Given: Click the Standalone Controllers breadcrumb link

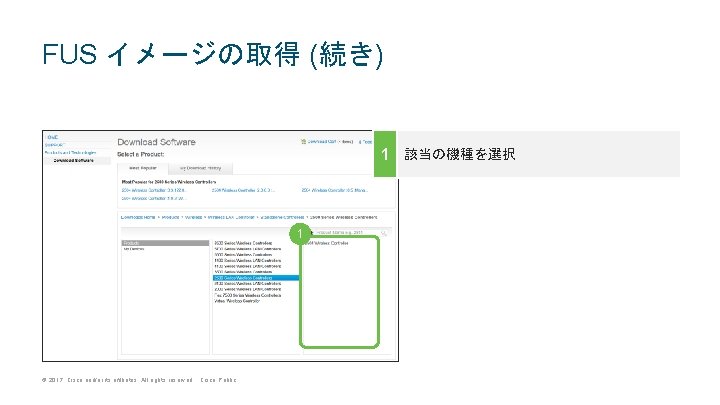Looking at the screenshot, I should tap(282, 217).
